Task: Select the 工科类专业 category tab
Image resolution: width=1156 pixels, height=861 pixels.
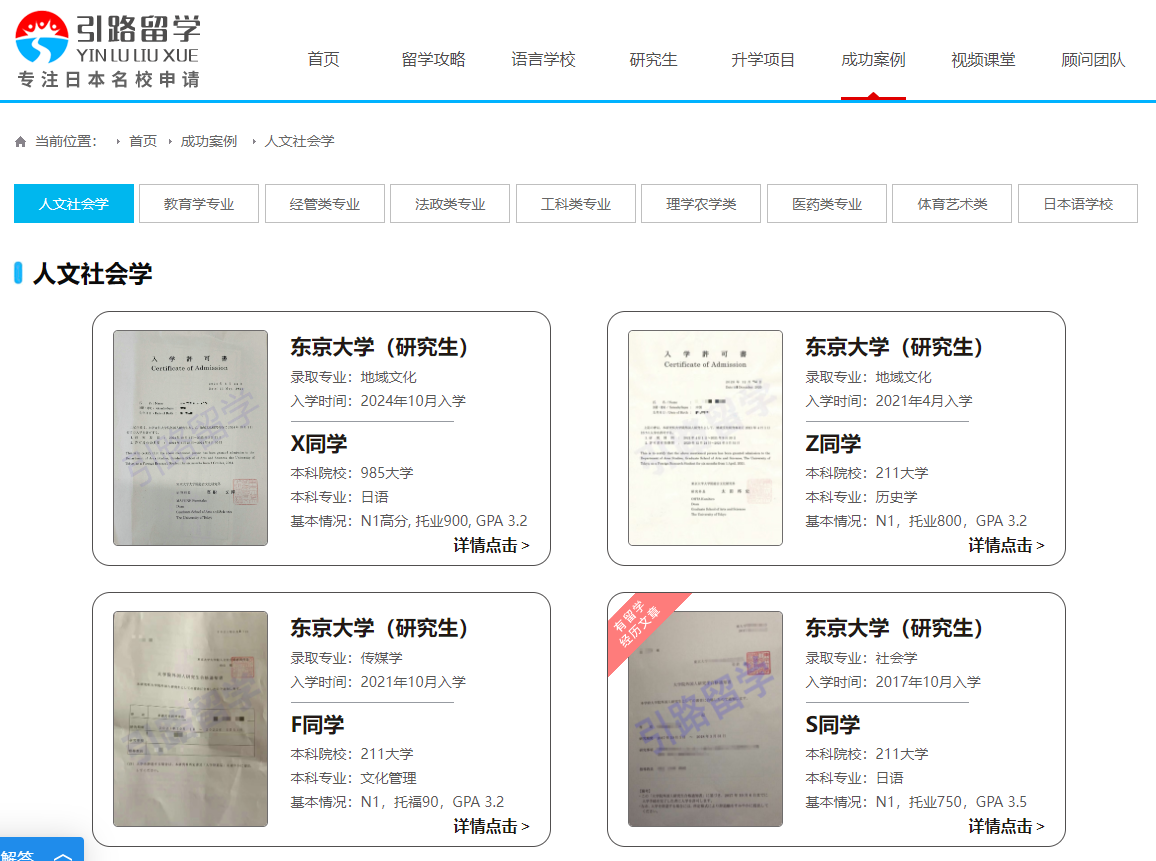Action: [576, 203]
